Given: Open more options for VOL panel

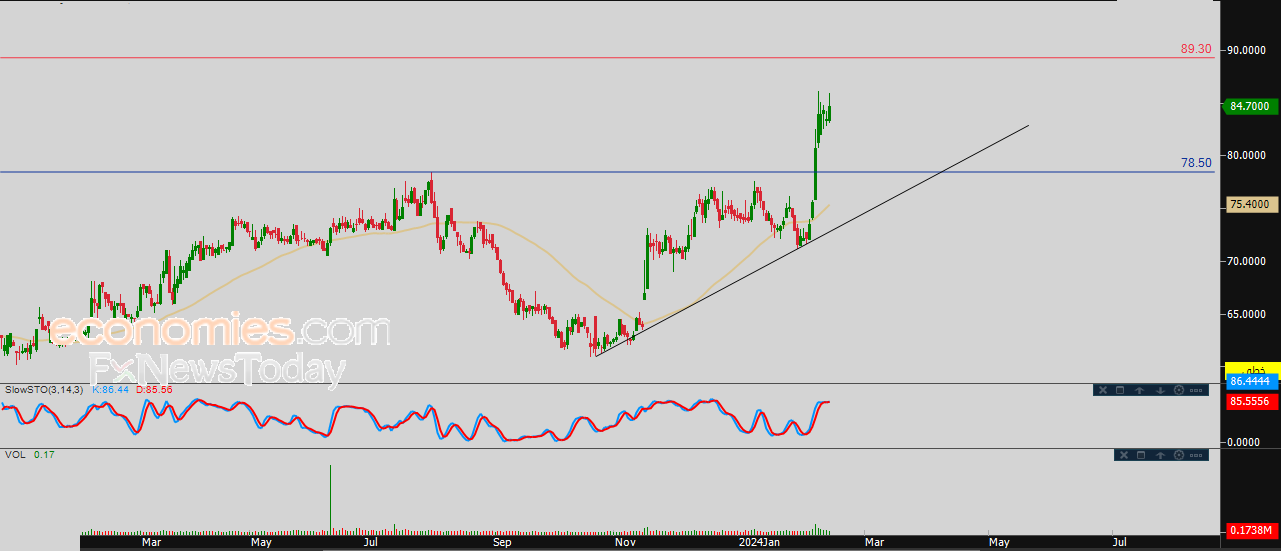Looking at the screenshot, I should (x=1197, y=455).
